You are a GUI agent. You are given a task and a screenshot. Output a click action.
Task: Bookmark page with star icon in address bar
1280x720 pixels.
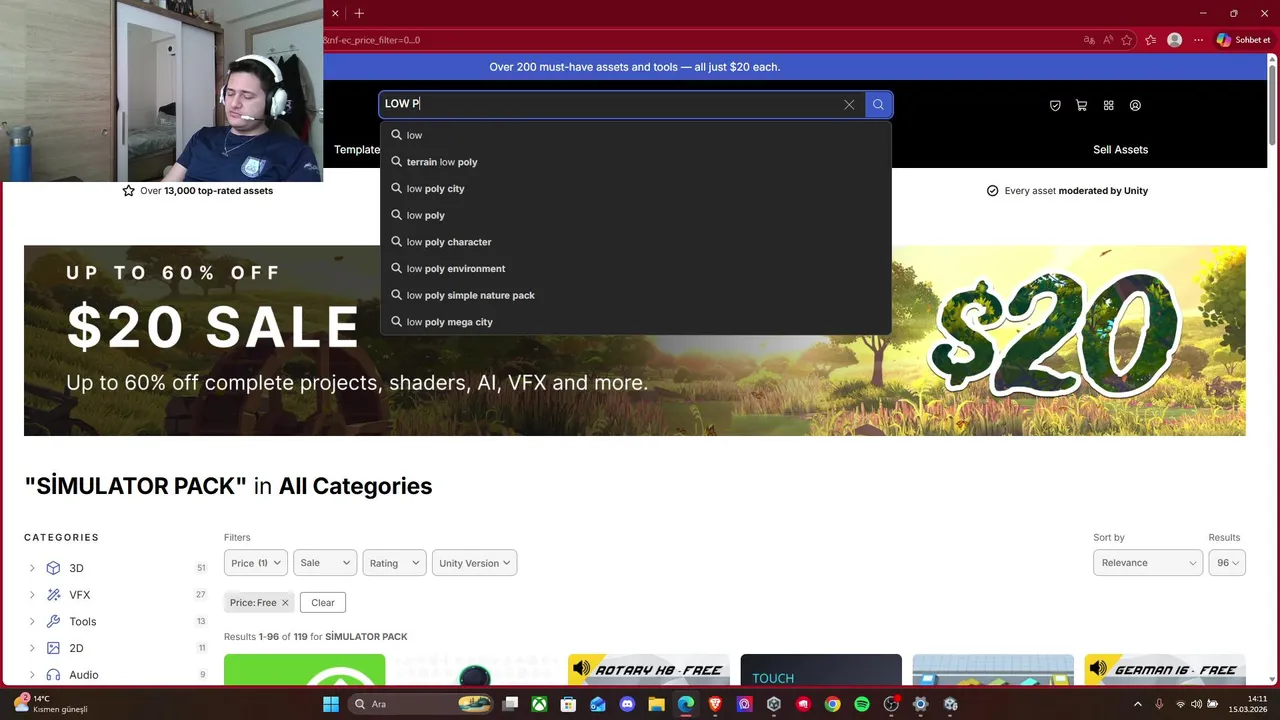point(1127,40)
